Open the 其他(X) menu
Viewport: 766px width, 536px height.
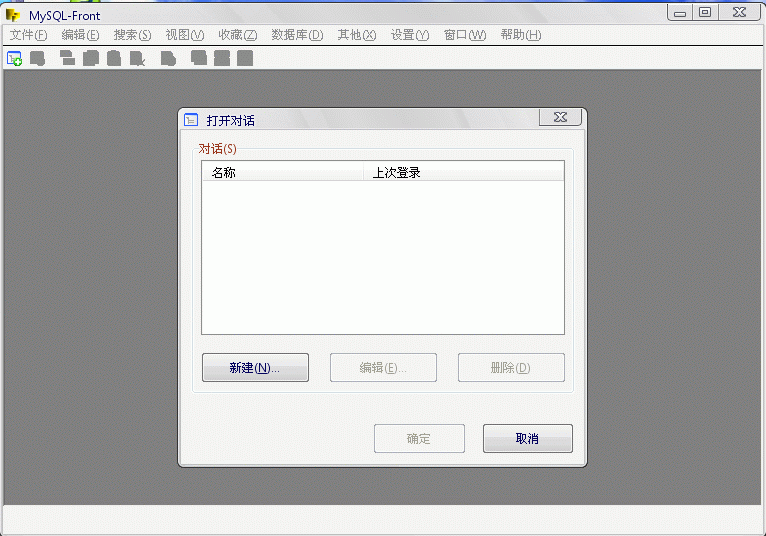coord(357,35)
